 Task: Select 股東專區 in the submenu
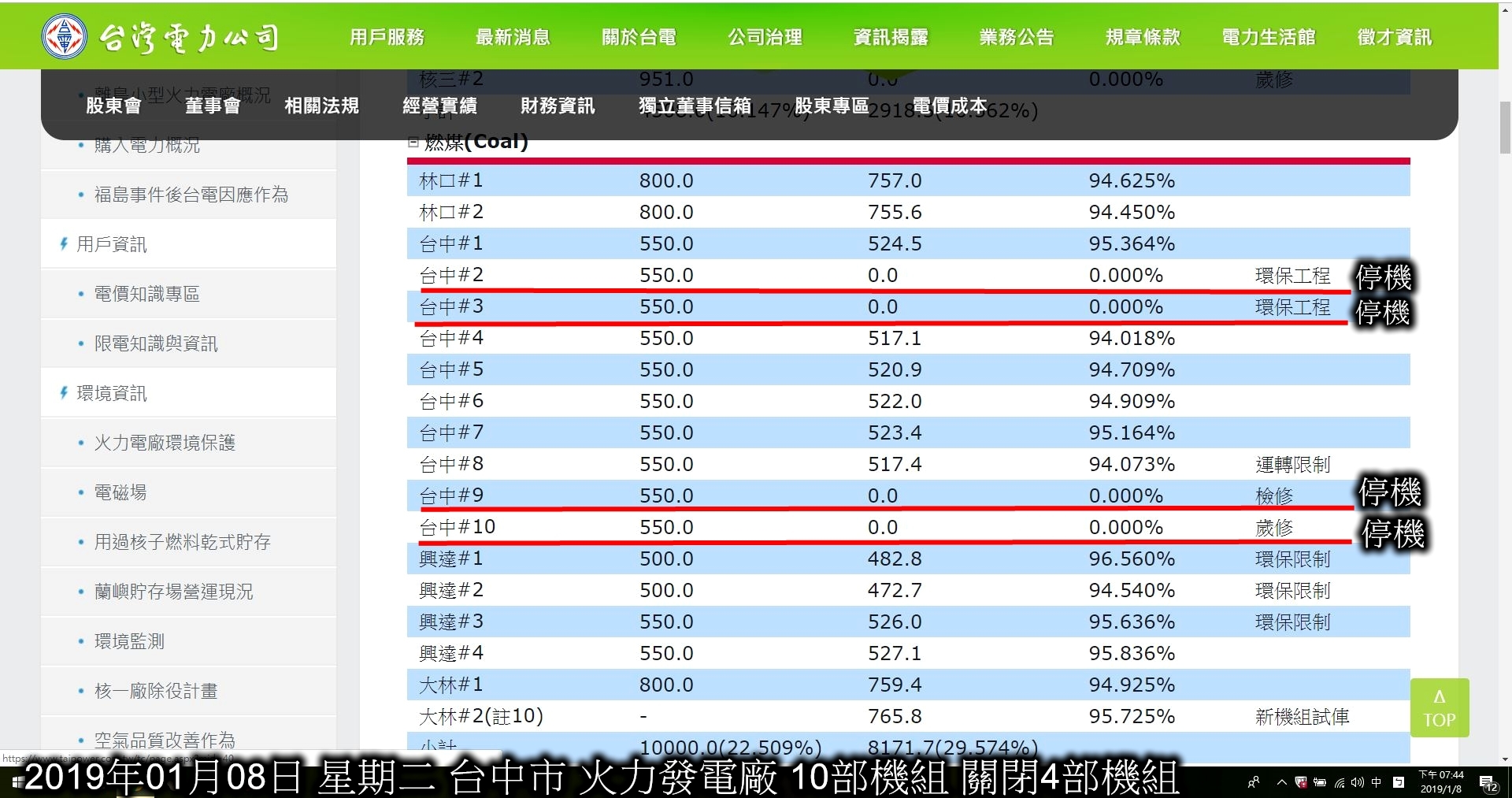(x=832, y=106)
